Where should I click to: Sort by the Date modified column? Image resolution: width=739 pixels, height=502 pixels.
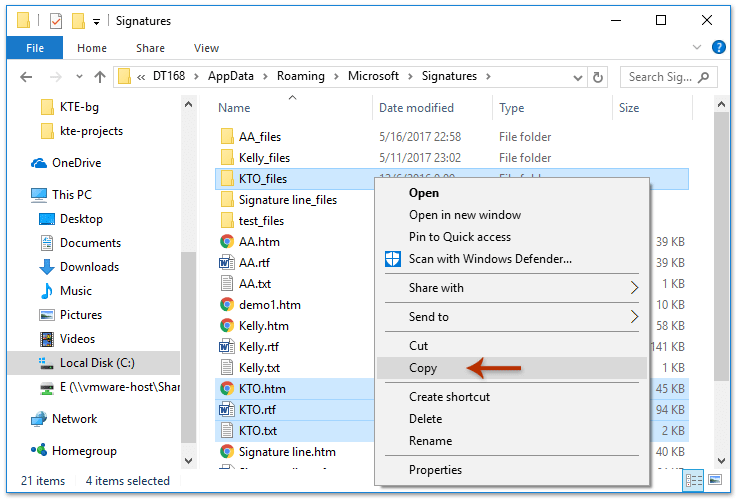click(416, 108)
